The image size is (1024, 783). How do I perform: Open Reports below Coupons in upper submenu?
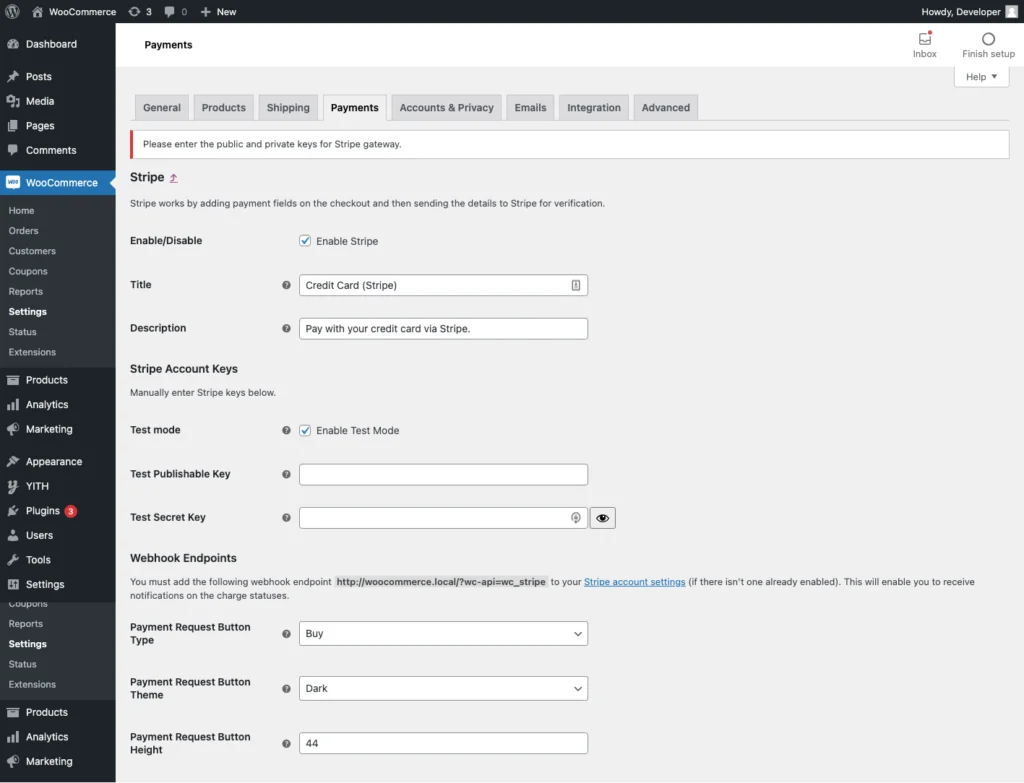coord(25,292)
